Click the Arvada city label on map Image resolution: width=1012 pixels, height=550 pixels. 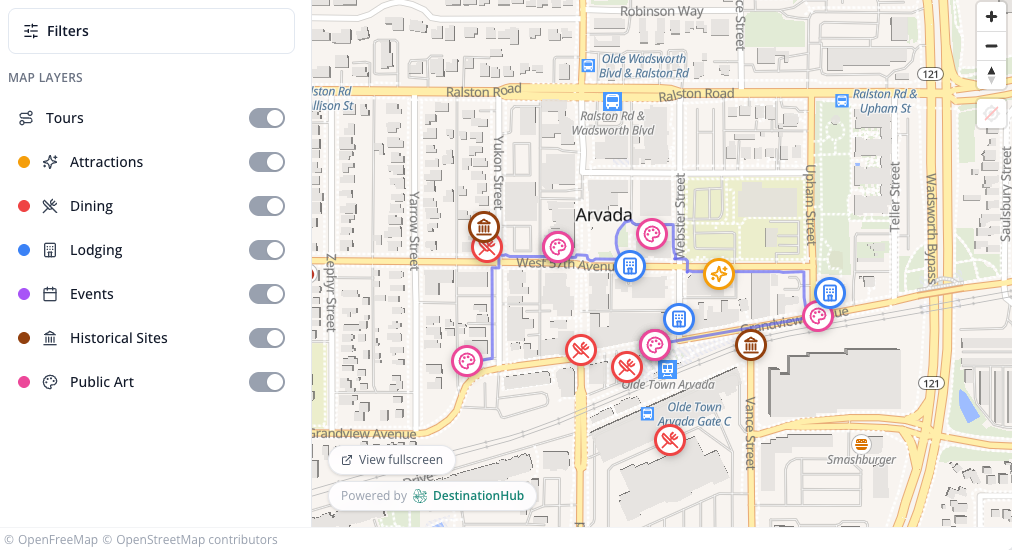click(603, 215)
